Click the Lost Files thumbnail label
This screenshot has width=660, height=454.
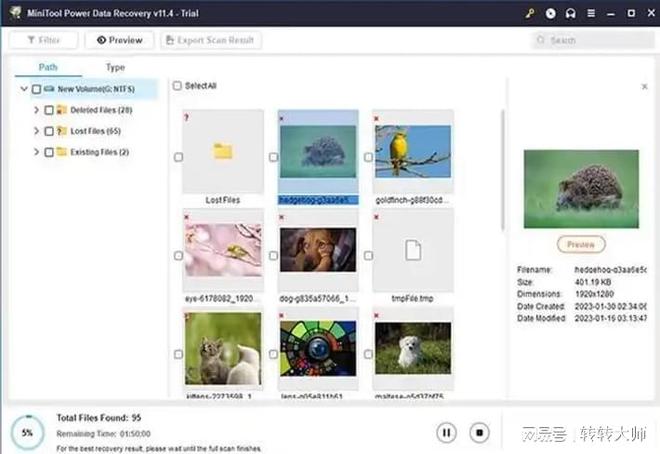[x=223, y=200]
